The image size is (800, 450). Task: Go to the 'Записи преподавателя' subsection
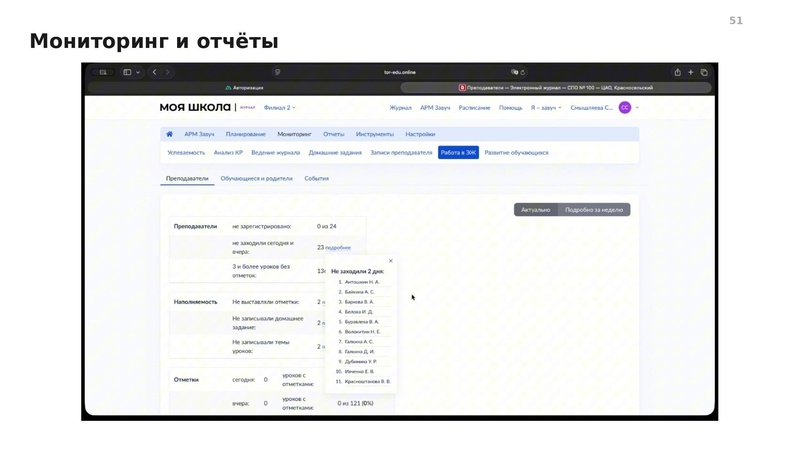401,153
